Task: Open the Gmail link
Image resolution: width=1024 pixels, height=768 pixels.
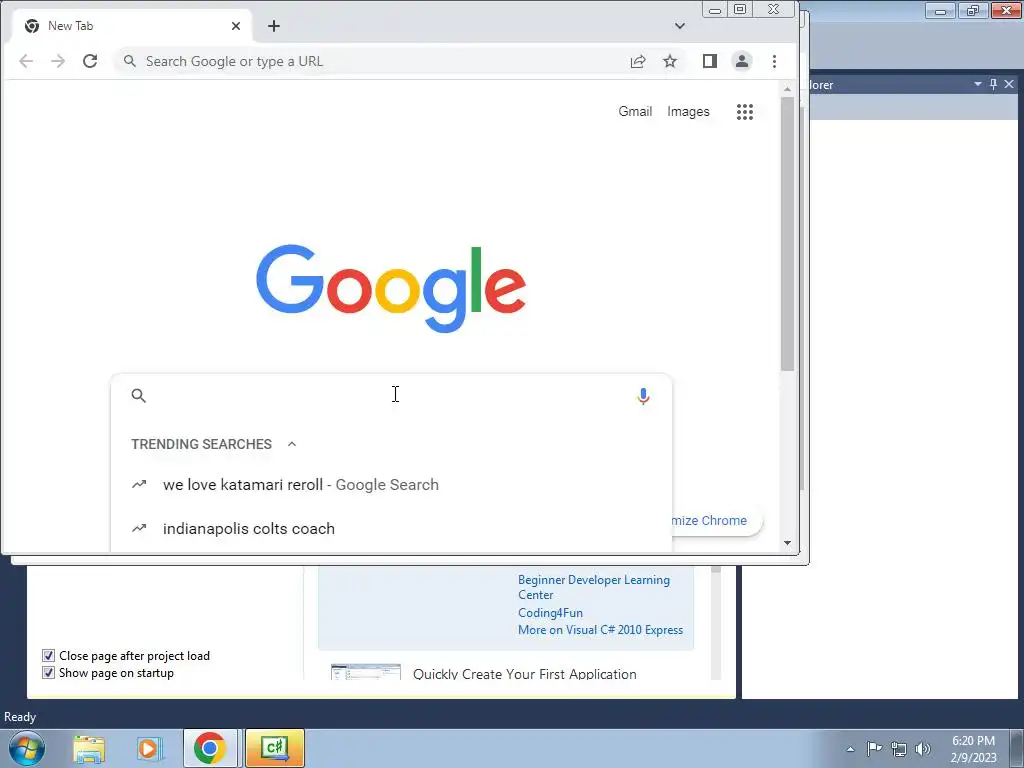Action: pos(635,112)
